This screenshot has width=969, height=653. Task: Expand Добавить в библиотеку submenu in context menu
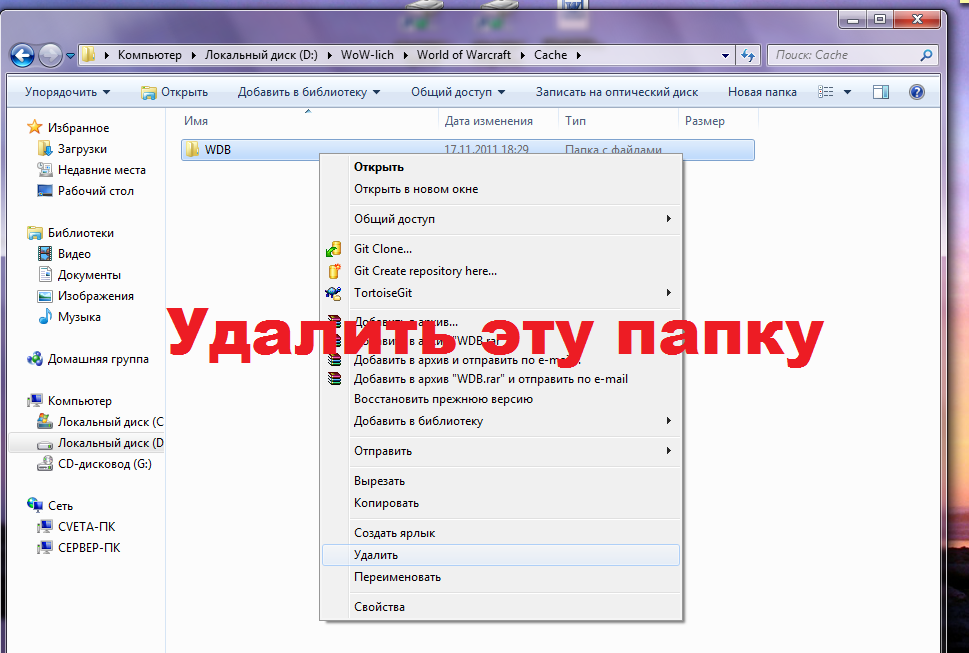pyautogui.click(x=501, y=421)
